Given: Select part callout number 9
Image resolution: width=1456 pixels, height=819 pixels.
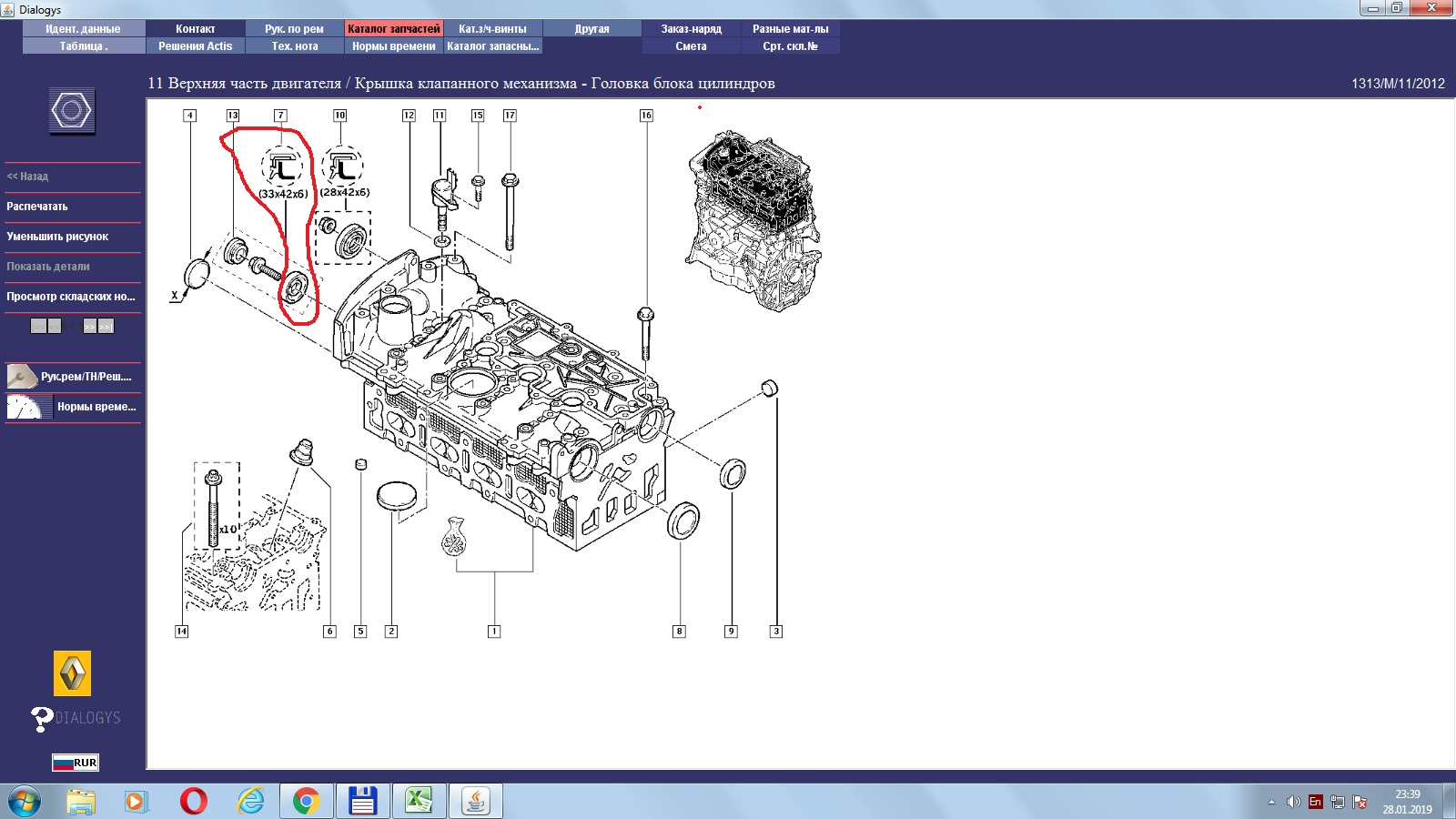Looking at the screenshot, I should [x=731, y=631].
